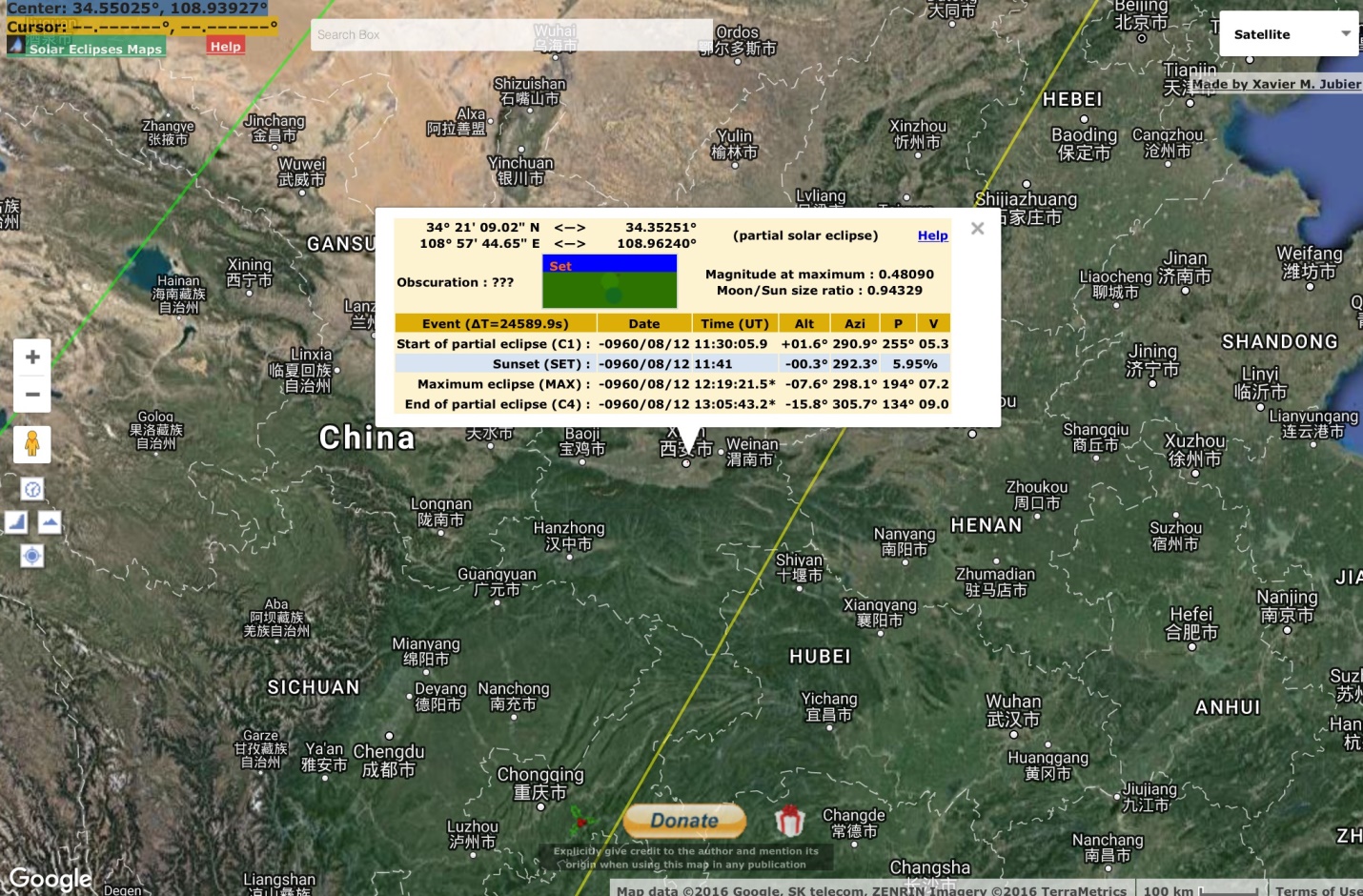1363x896 pixels.
Task: Click the locate-me crosshair target icon
Action: 32,556
